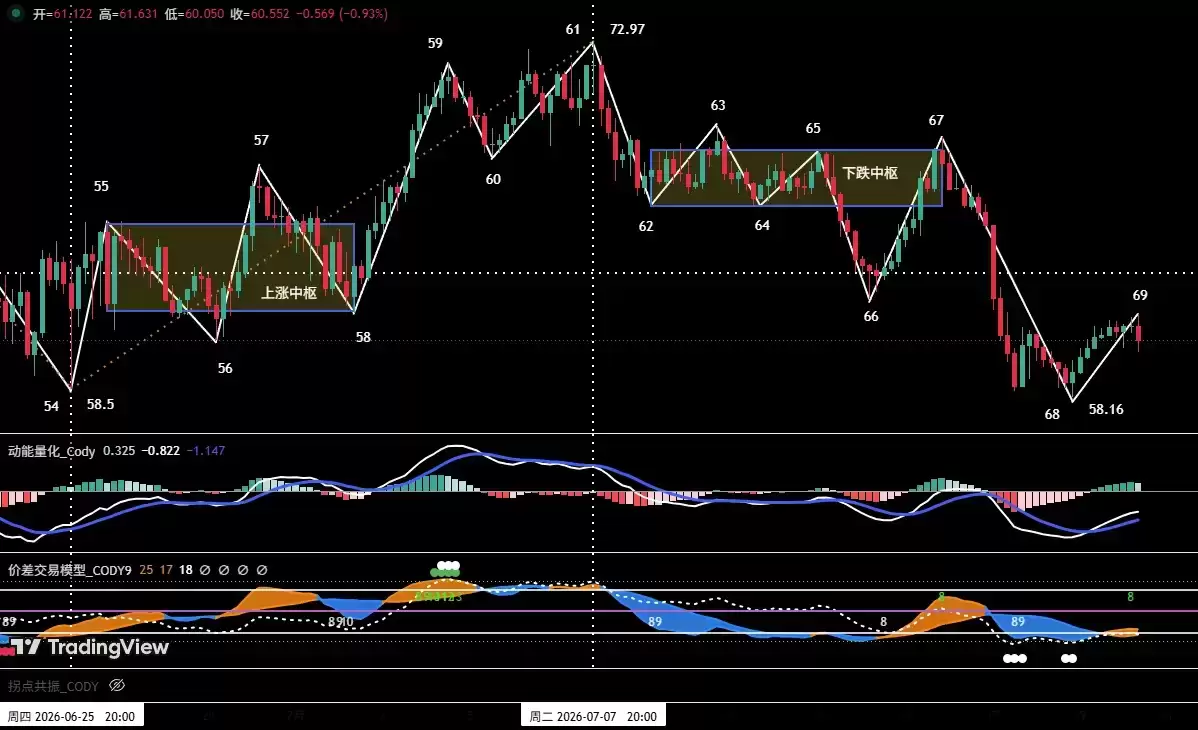Select the 价差交易模型_CODY9 indicator title
1198x730 pixels.
[70, 570]
